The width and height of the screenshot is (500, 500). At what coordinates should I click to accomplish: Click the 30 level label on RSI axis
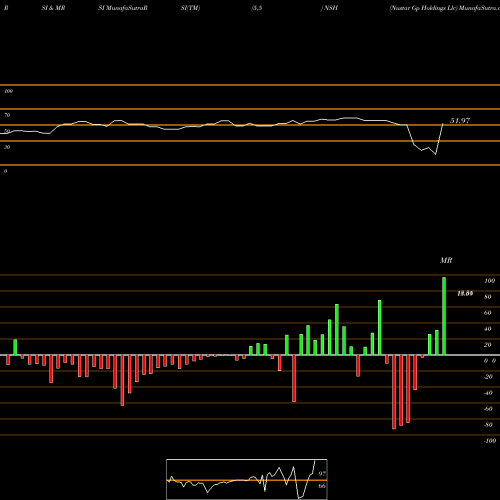tap(7, 147)
